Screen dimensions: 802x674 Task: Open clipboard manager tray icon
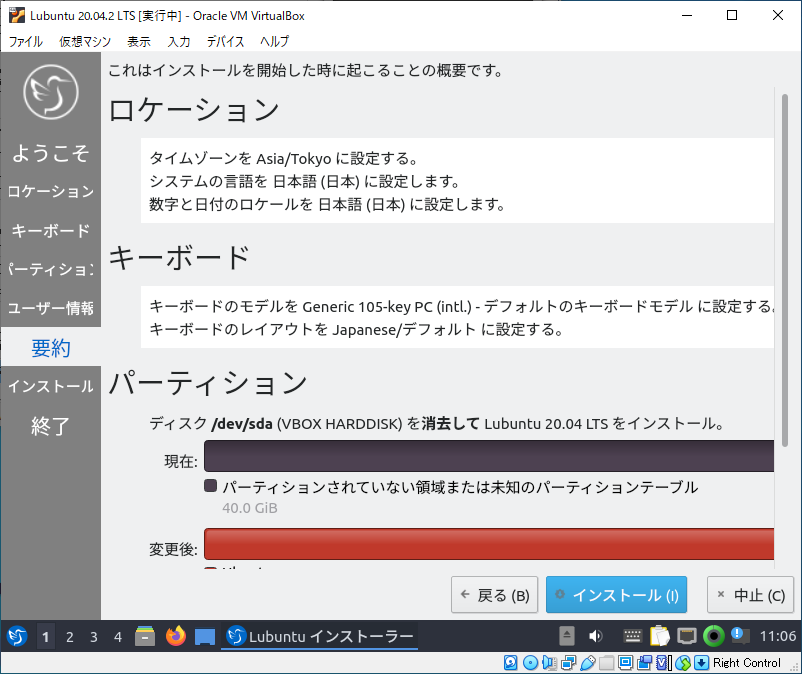pos(659,636)
